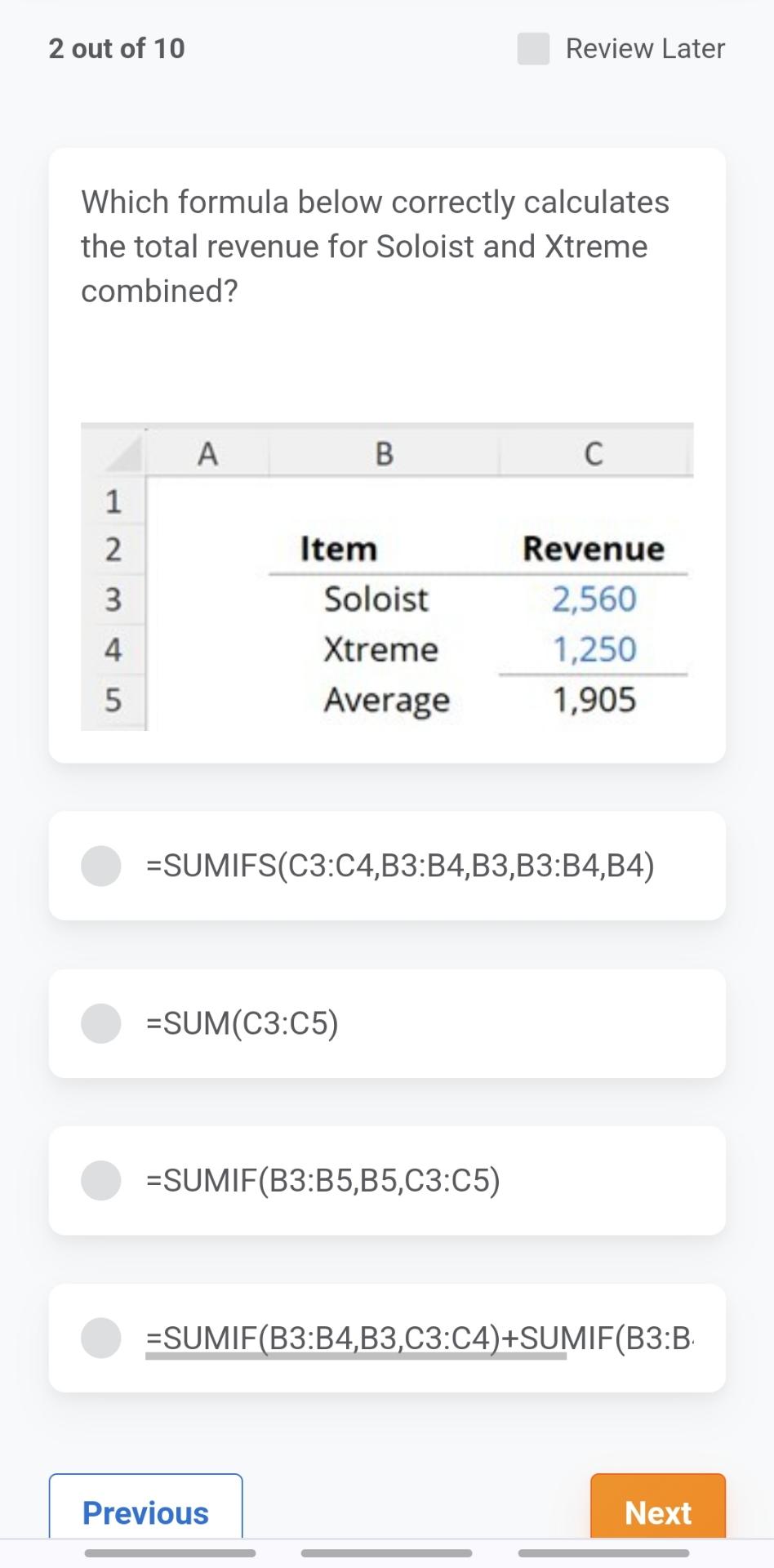Click the Review Later label text
The height and width of the screenshot is (1568, 774).
[x=645, y=49]
